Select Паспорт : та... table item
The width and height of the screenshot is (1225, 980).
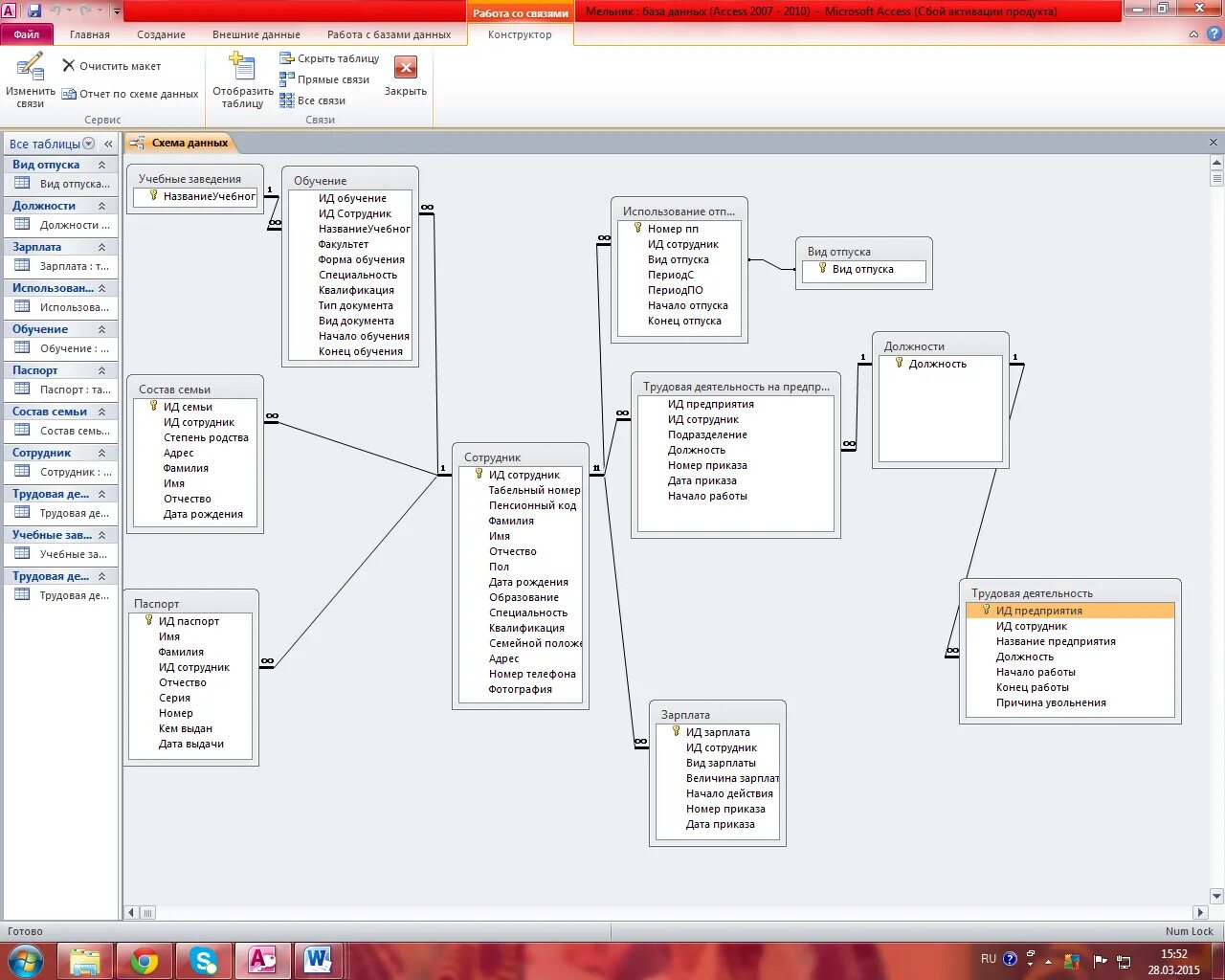click(x=61, y=390)
